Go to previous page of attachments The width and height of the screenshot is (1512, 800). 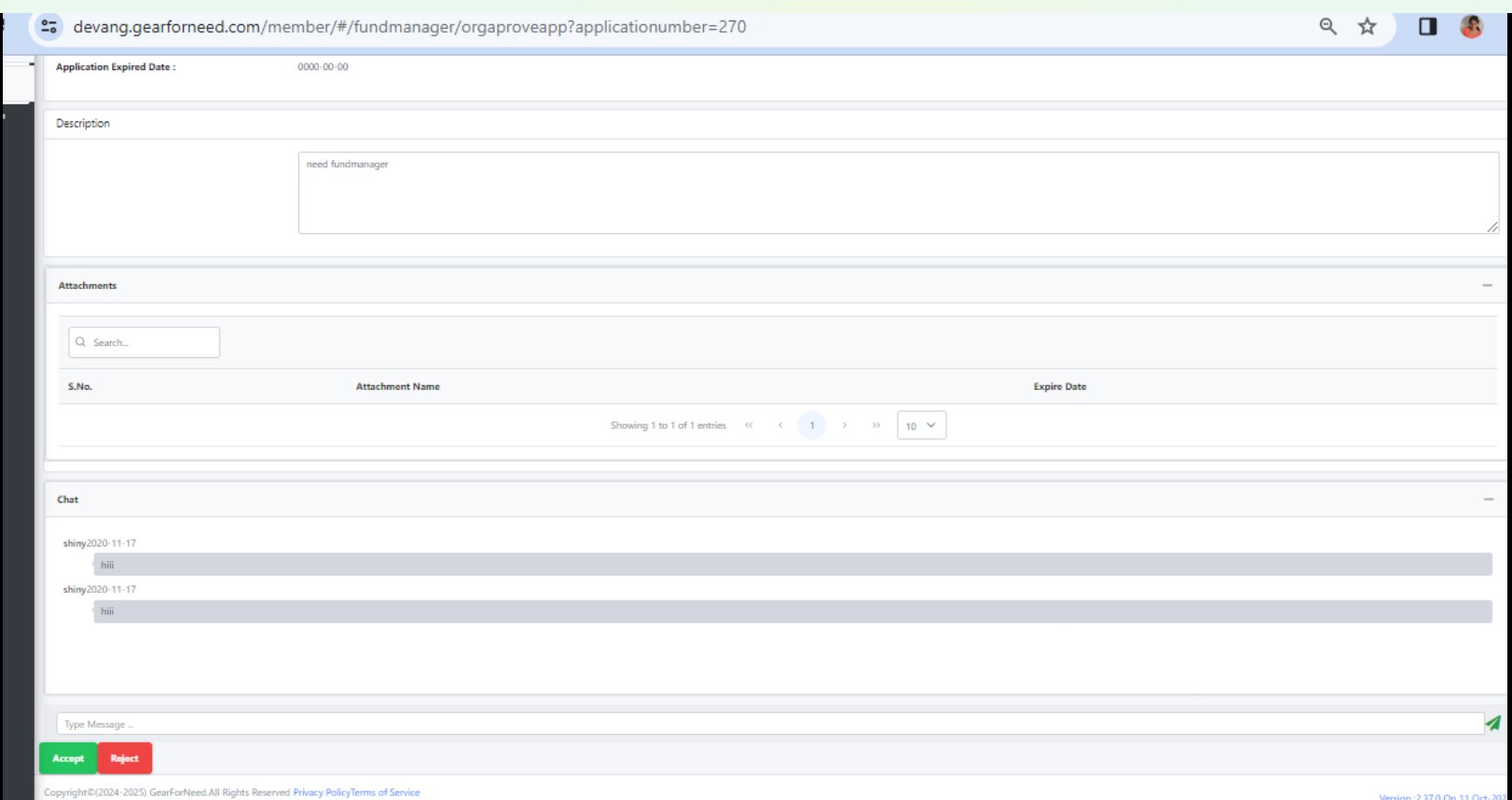click(780, 425)
